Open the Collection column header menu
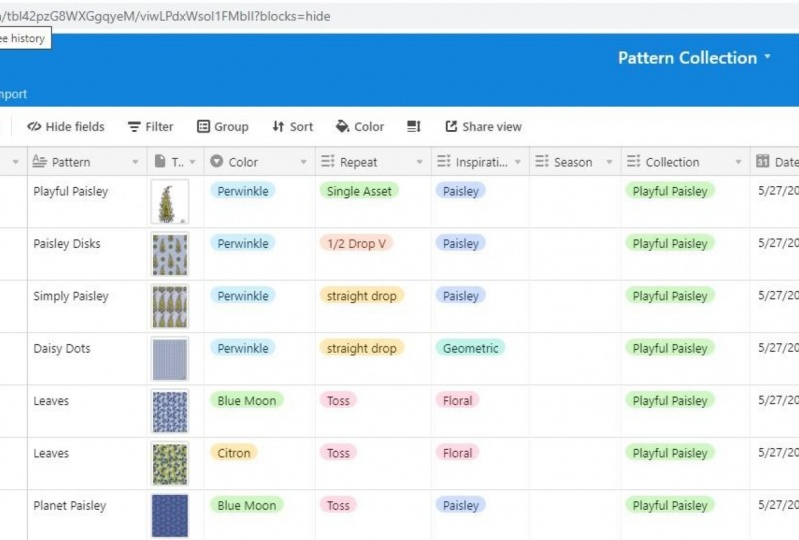This screenshot has height=540, width=799. 738,162
